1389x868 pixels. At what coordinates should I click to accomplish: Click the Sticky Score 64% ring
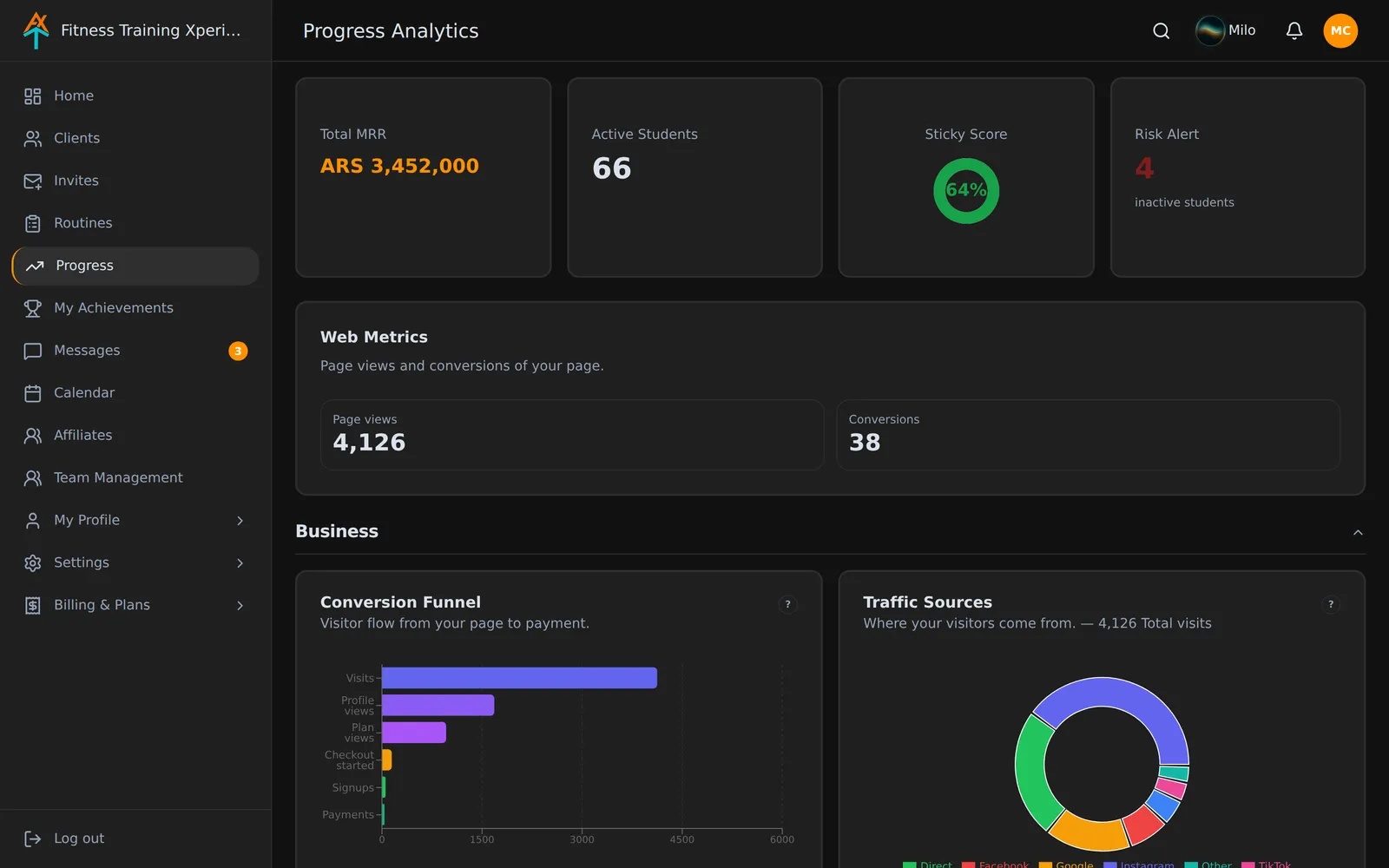(x=965, y=190)
